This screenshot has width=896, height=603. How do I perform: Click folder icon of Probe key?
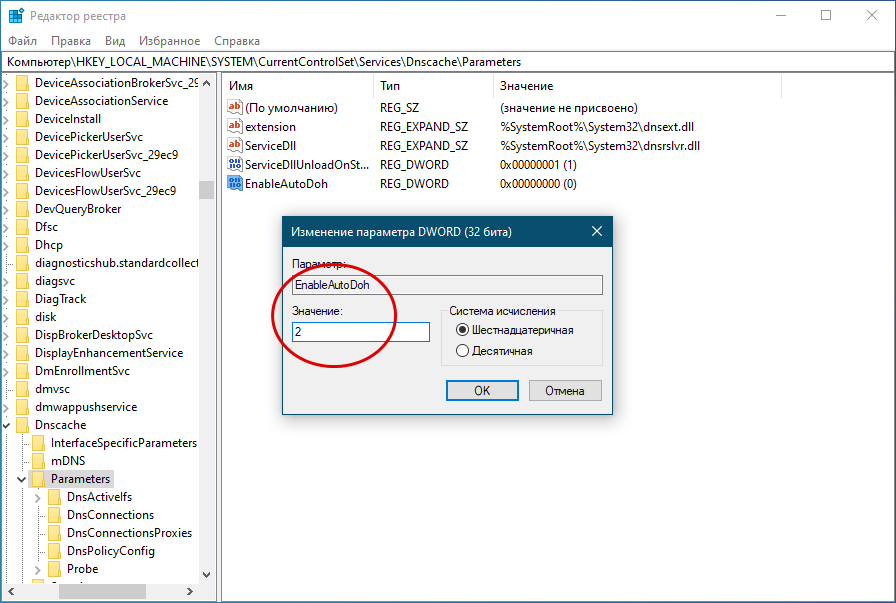tap(55, 569)
